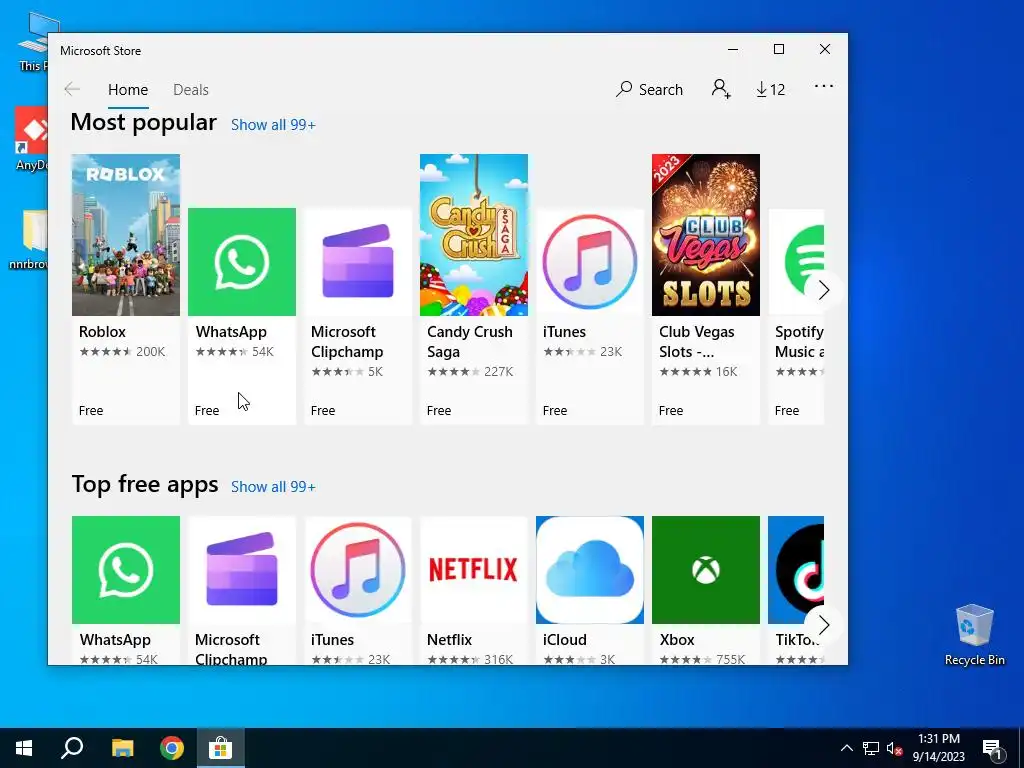Open the Xbox icon in Top free apps
Image resolution: width=1024 pixels, height=768 pixels.
tap(706, 570)
